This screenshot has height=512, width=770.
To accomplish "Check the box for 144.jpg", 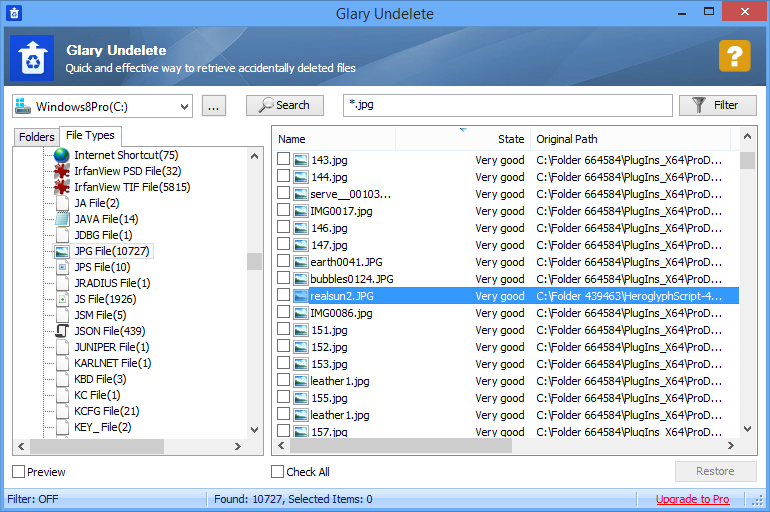I will tap(283, 176).
